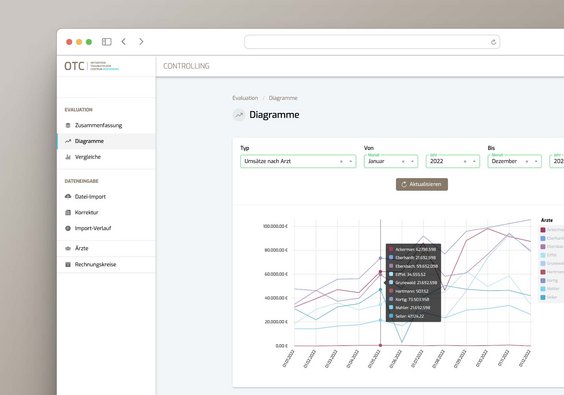
Task: Click the 100.000,00 € axis label
Action: tap(275, 226)
